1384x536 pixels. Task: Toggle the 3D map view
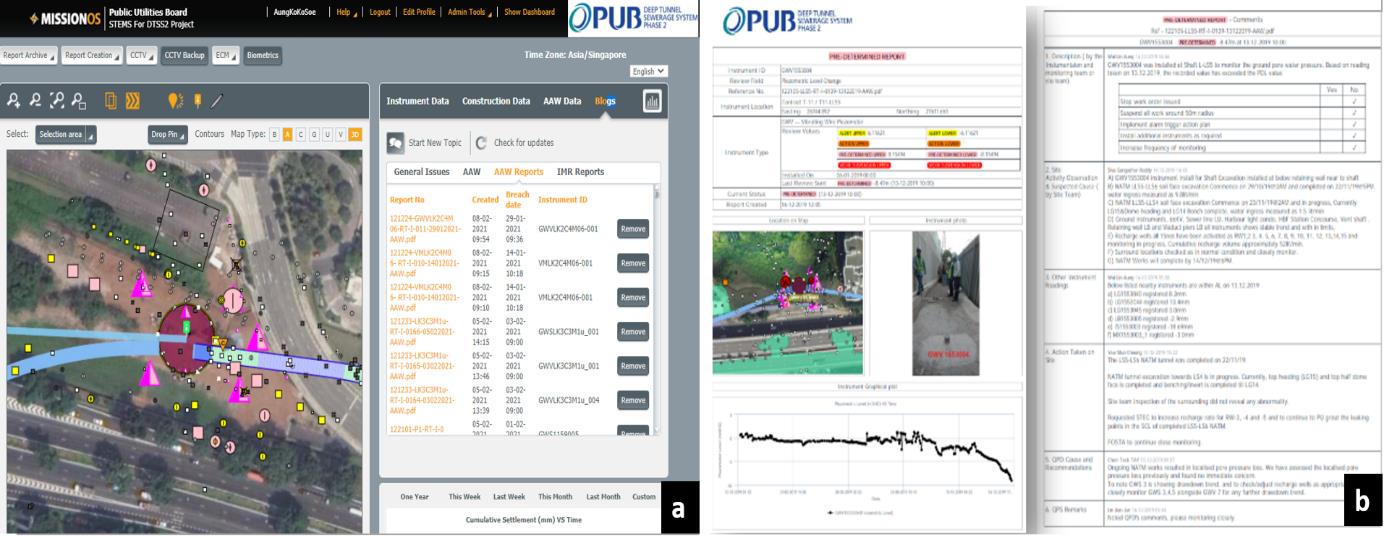click(354, 134)
